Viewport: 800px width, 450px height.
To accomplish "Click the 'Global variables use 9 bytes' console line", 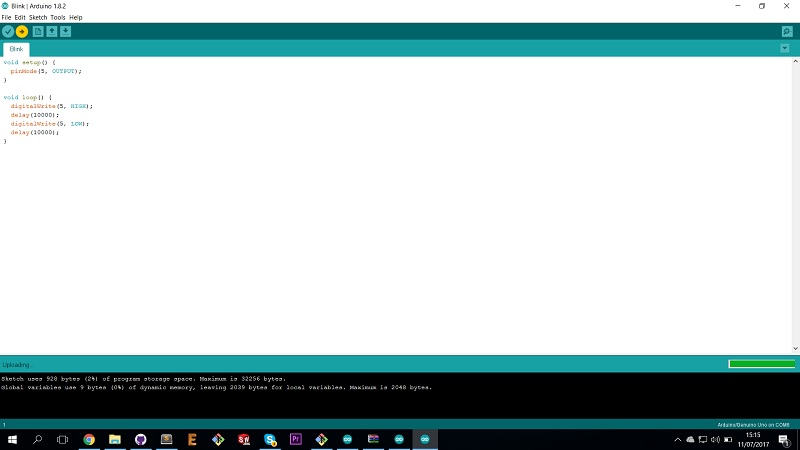I will (216, 387).
